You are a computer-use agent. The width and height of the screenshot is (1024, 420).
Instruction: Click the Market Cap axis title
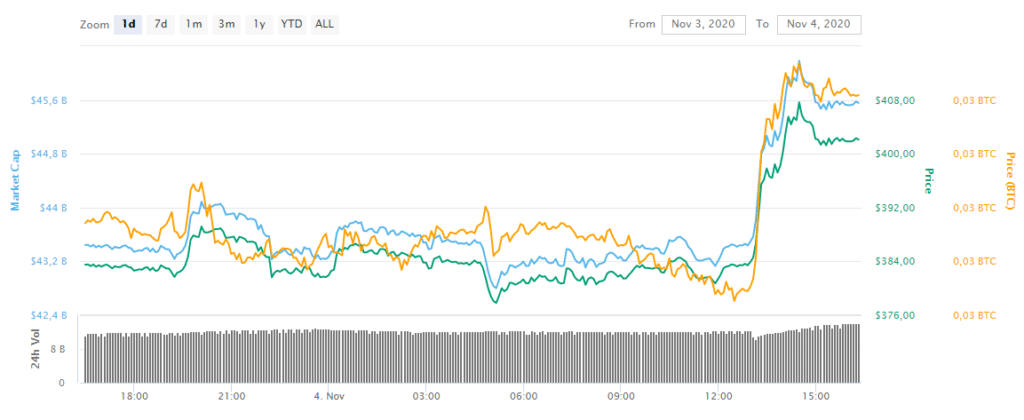(x=15, y=180)
